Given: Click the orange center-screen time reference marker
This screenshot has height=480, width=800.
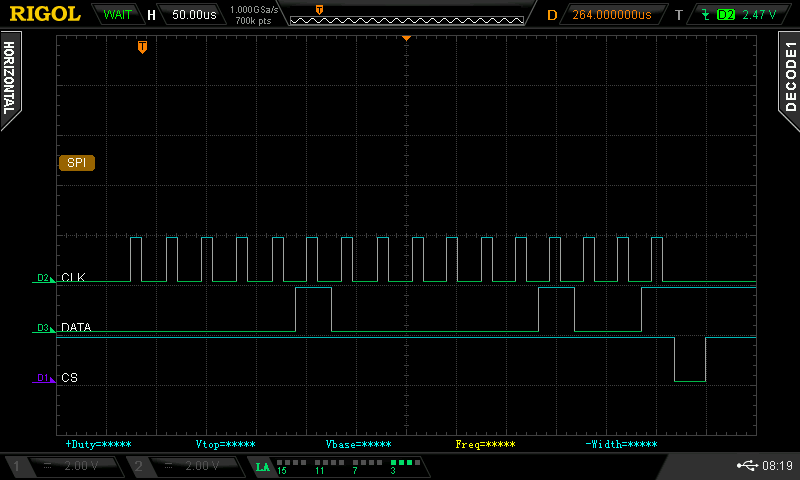Looking at the screenshot, I should [406, 38].
